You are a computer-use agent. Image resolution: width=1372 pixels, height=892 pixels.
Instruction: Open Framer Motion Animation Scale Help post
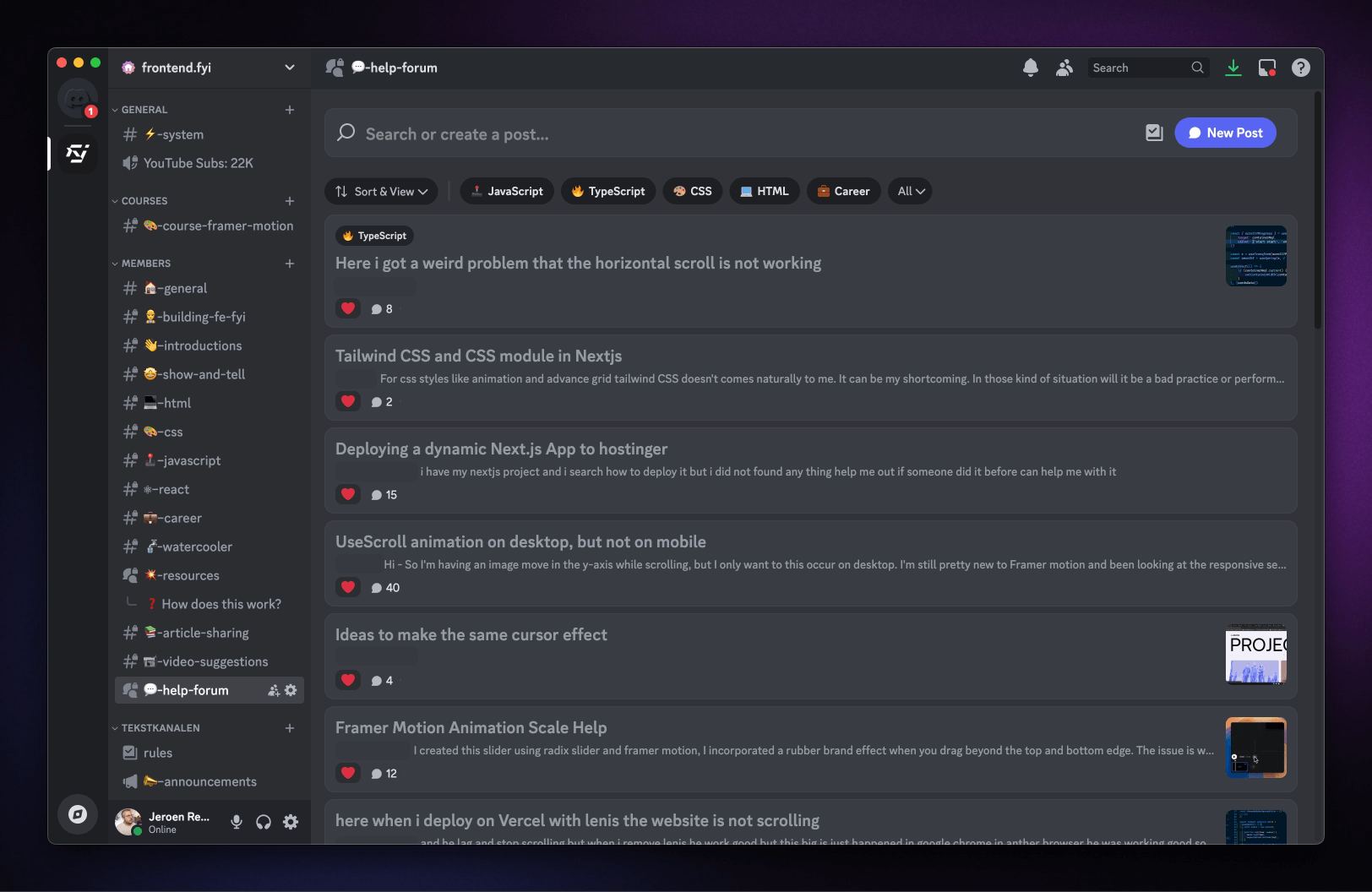coord(810,749)
